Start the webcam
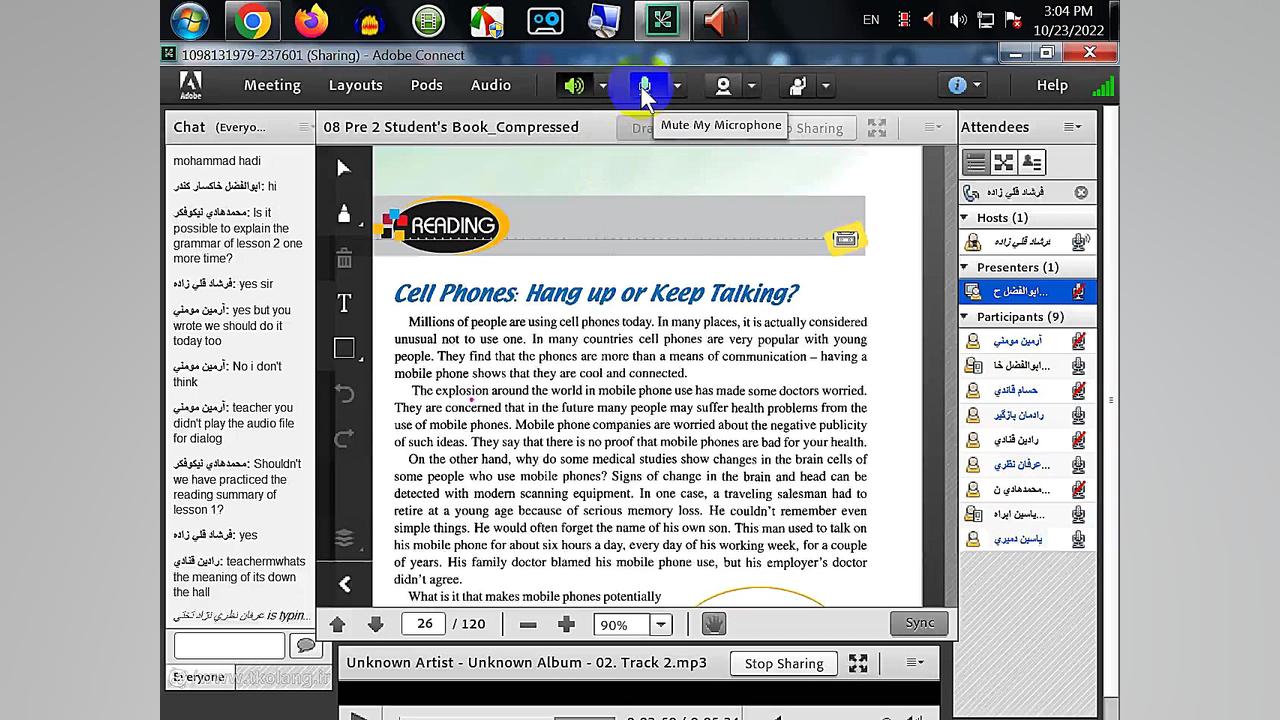The height and width of the screenshot is (720, 1280). 723,86
